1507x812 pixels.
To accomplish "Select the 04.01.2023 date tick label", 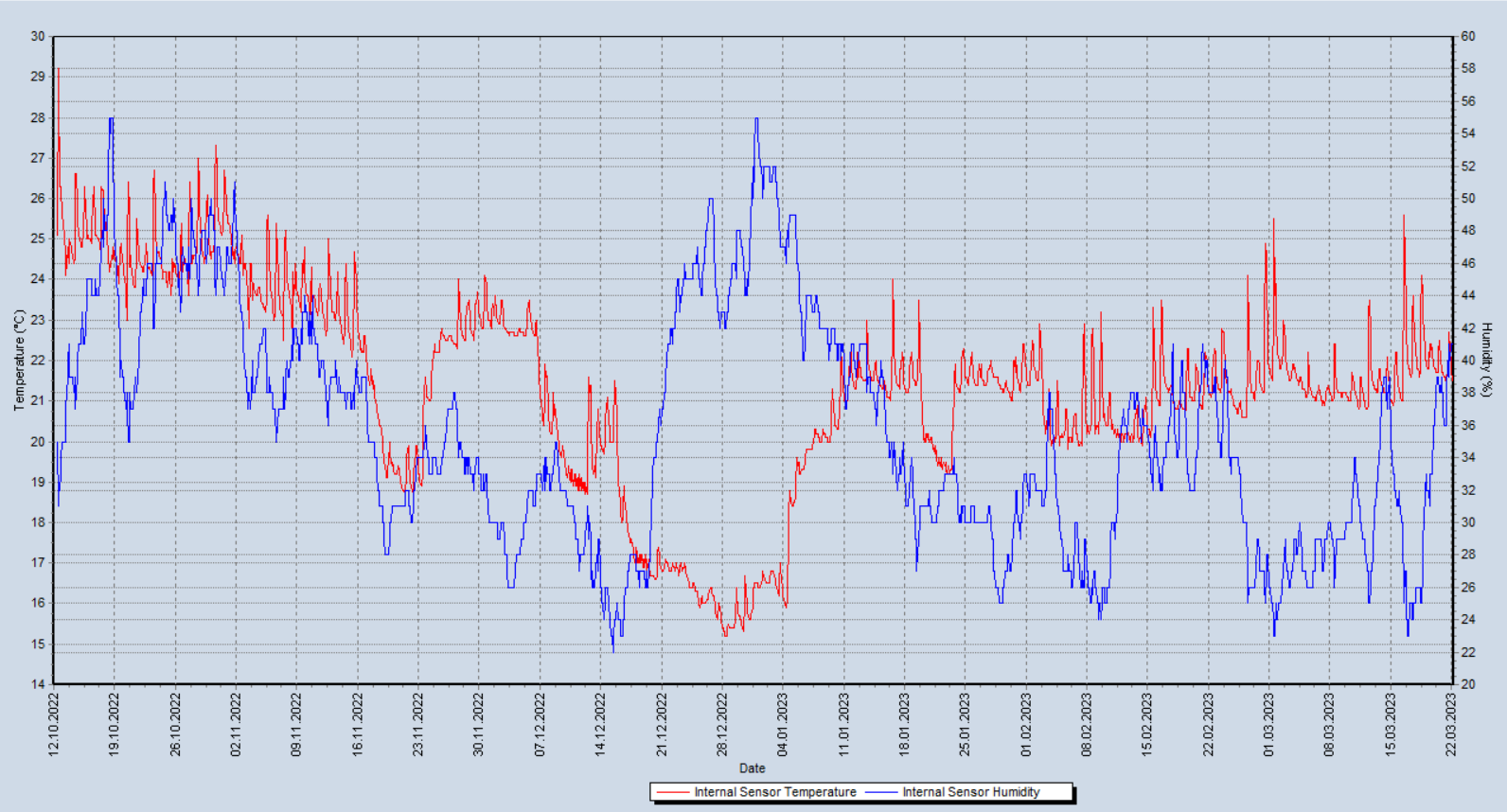I will [x=783, y=724].
